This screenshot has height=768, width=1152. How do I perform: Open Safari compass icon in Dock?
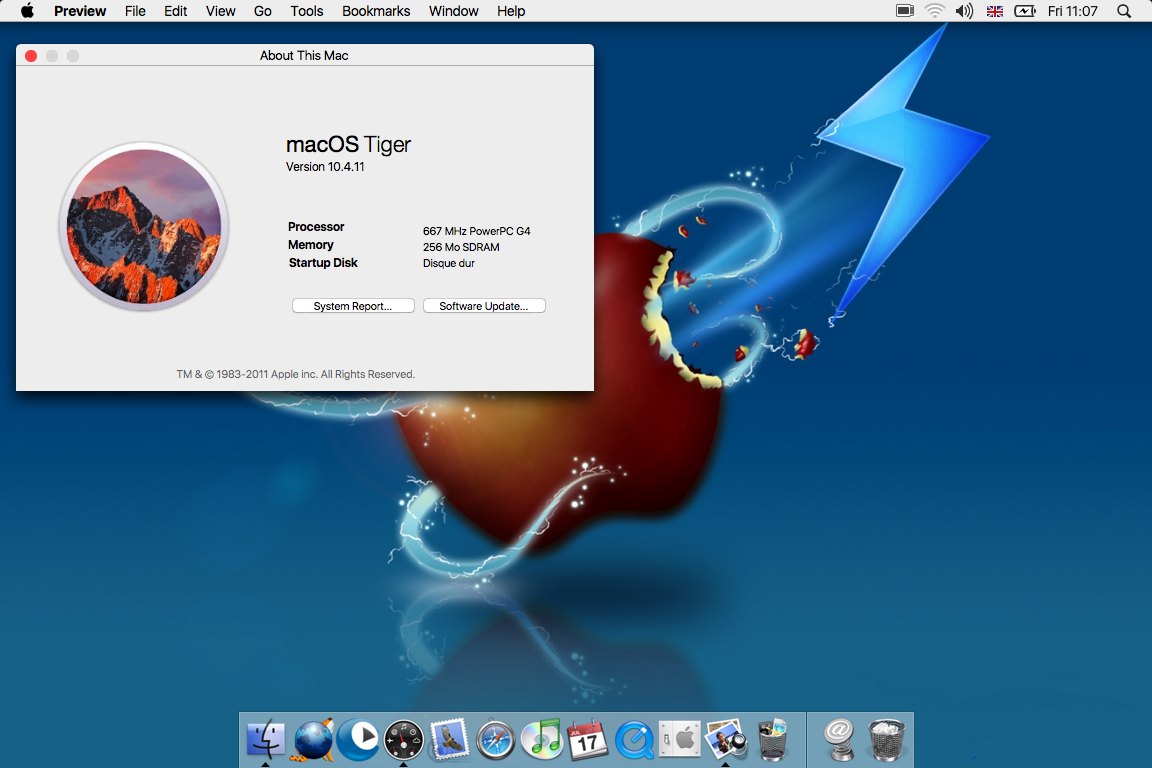pos(496,739)
